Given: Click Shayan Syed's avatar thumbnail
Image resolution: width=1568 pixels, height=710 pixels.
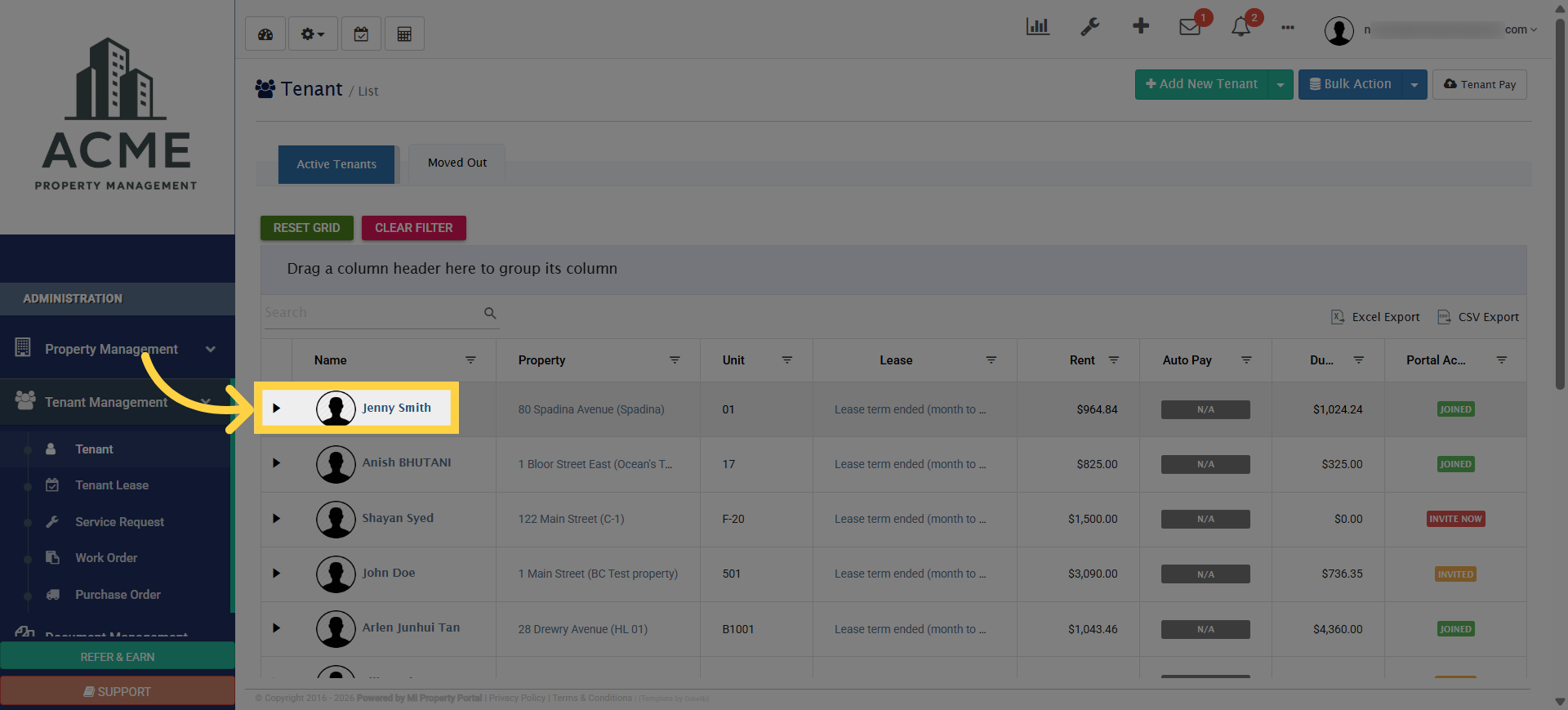Looking at the screenshot, I should point(336,518).
